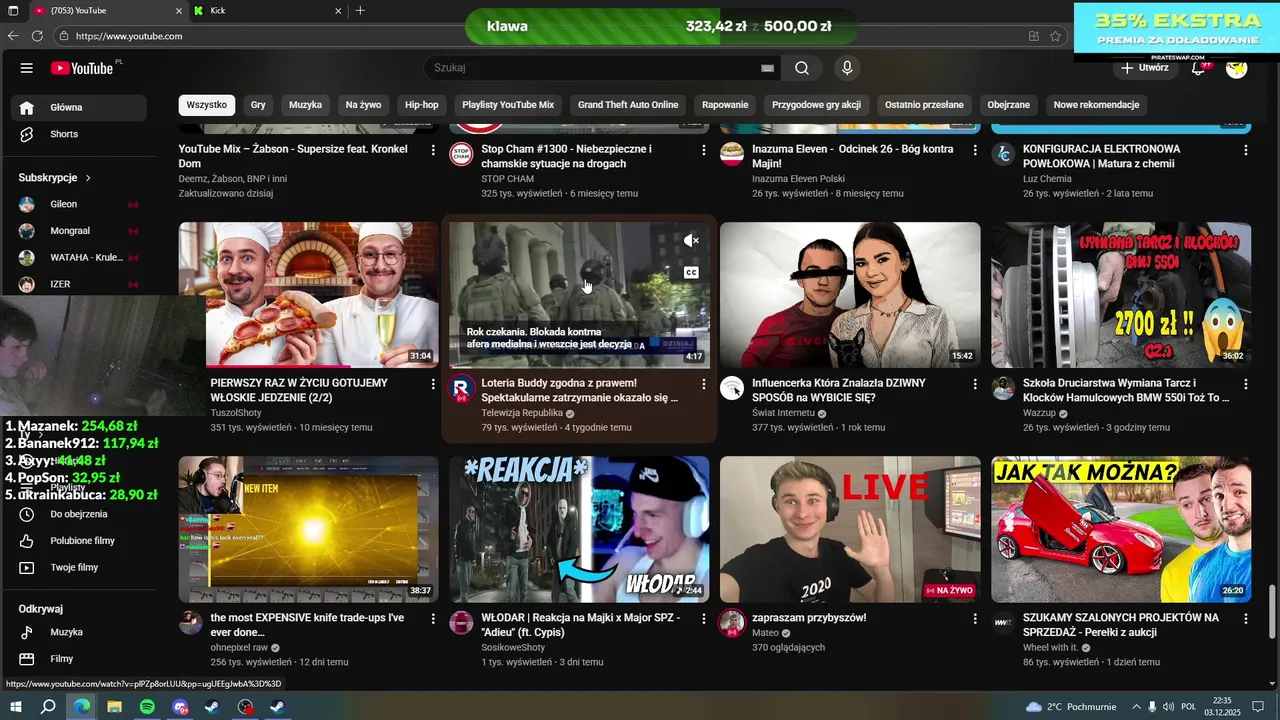Open Muzyka under Odkrywaj

coord(79,632)
